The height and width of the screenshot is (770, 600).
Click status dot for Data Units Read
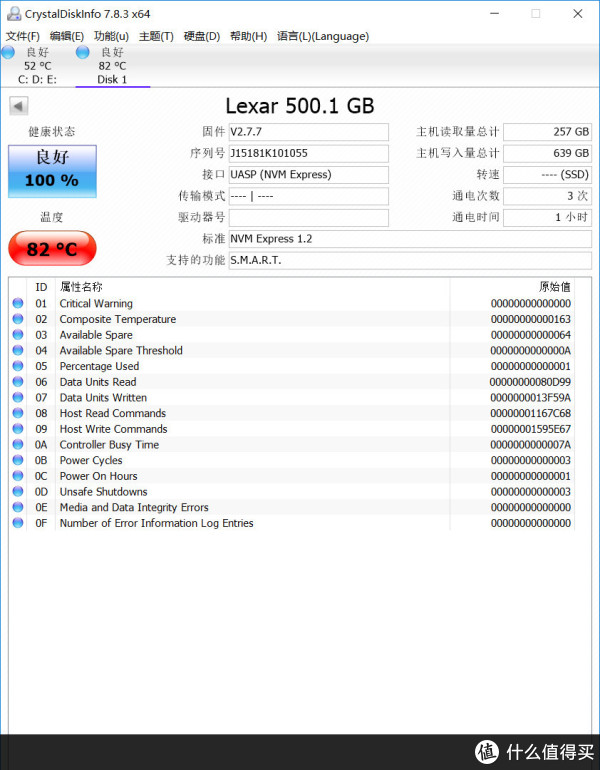click(x=18, y=382)
